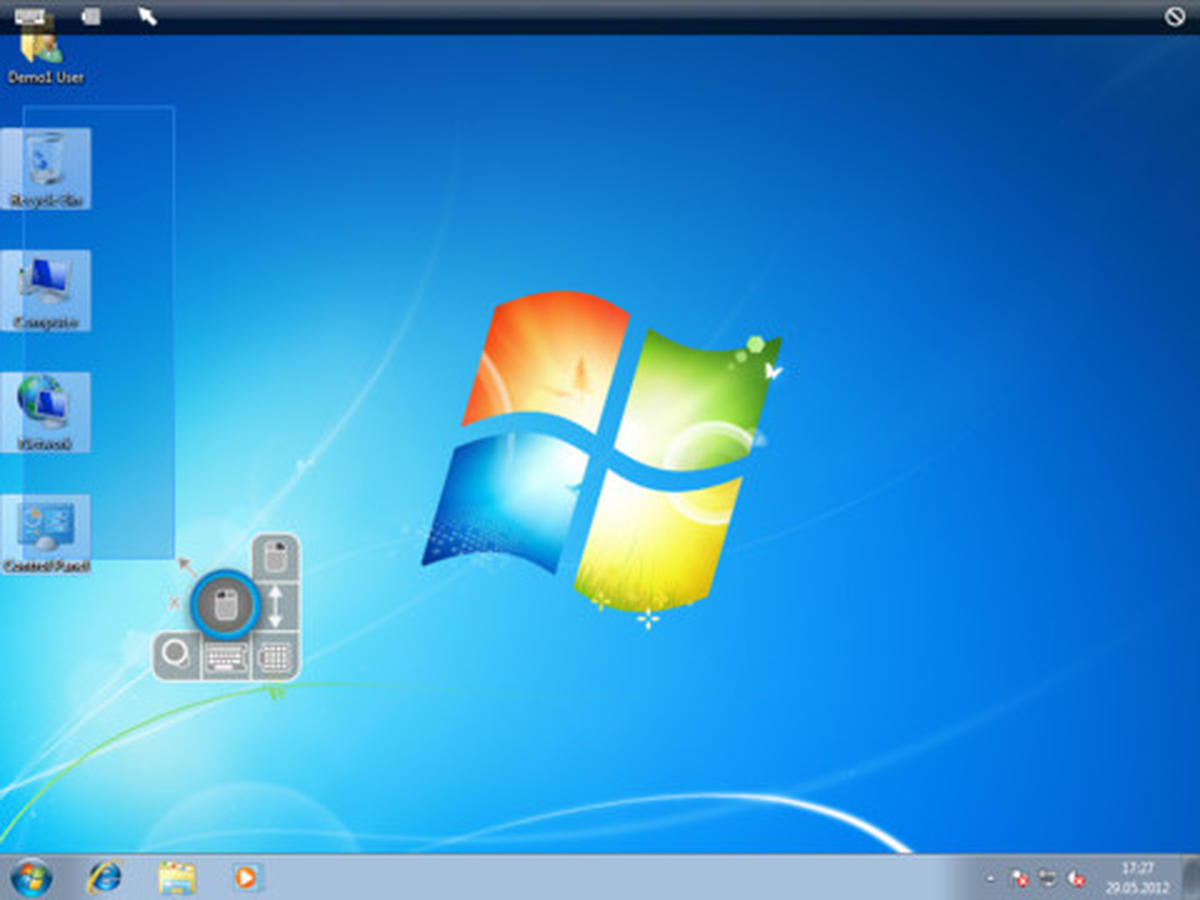Click the clock and date in the system tray
1200x900 pixels.
coord(1140,878)
